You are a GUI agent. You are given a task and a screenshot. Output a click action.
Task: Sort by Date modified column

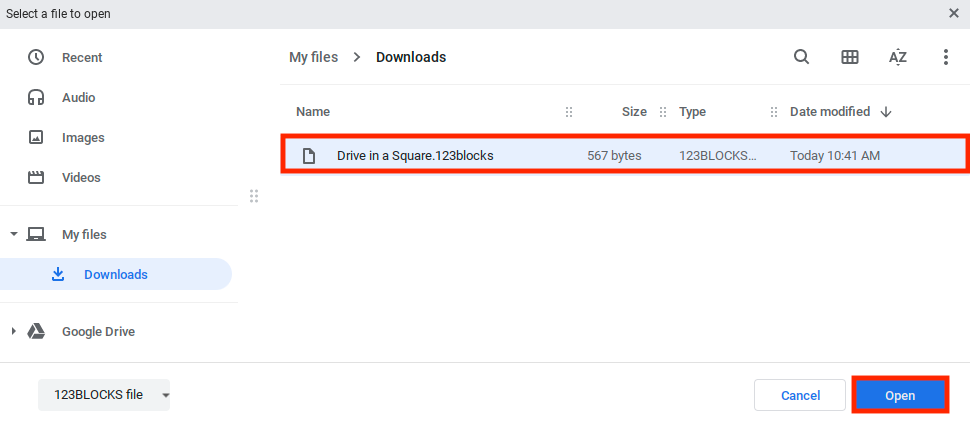(x=830, y=112)
